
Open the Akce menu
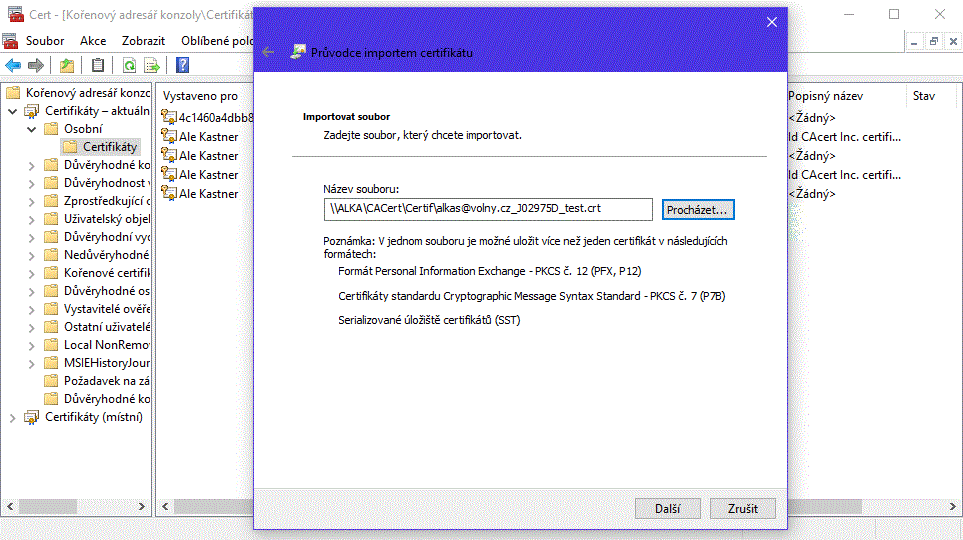click(93, 41)
